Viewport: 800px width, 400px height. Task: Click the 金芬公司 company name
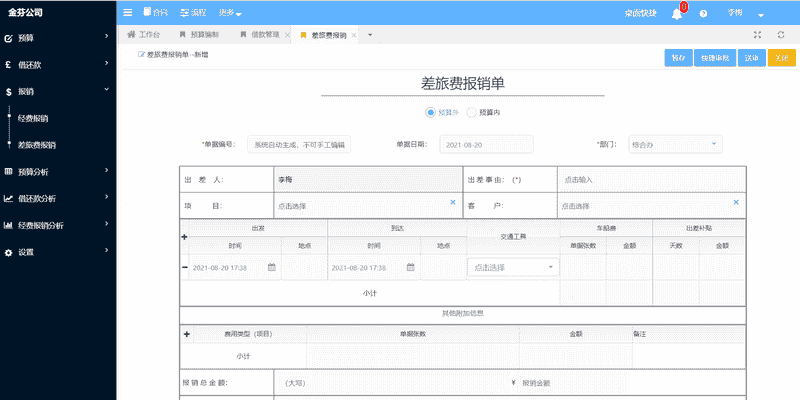25,13
